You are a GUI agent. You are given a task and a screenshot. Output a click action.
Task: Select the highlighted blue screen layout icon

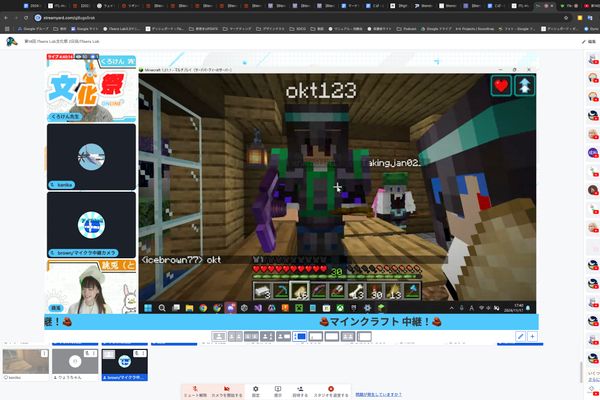(x=300, y=336)
